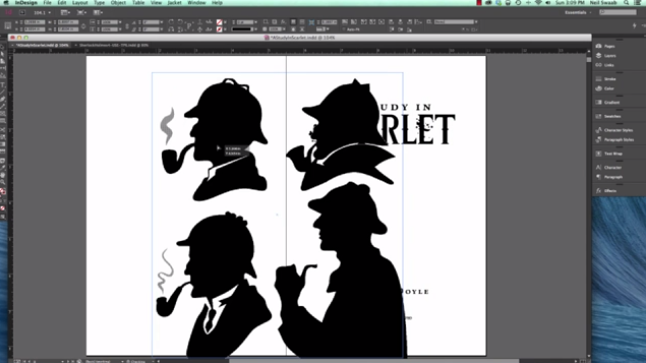The image size is (646, 363).
Task: Open the File menu
Action: (x=47, y=2)
